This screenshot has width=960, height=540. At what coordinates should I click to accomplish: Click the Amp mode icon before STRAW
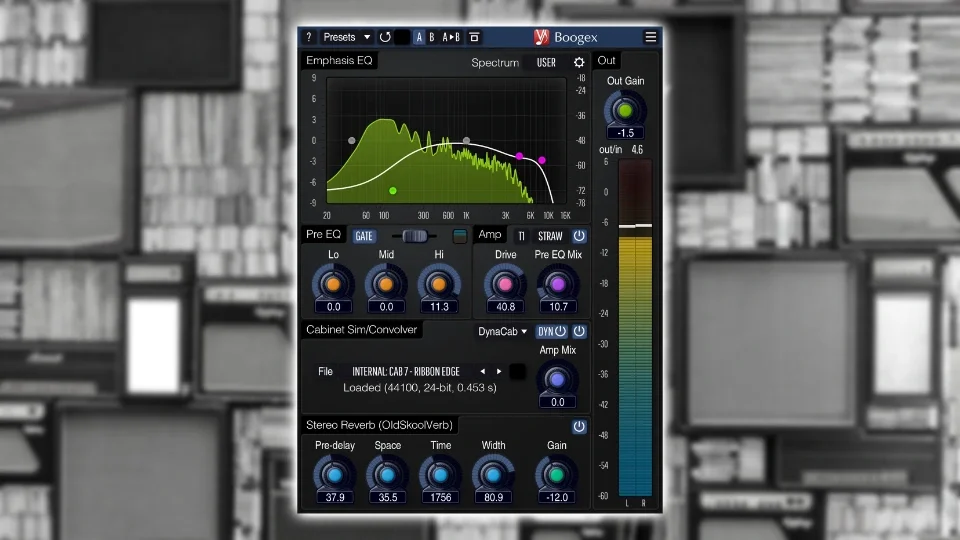[521, 236]
